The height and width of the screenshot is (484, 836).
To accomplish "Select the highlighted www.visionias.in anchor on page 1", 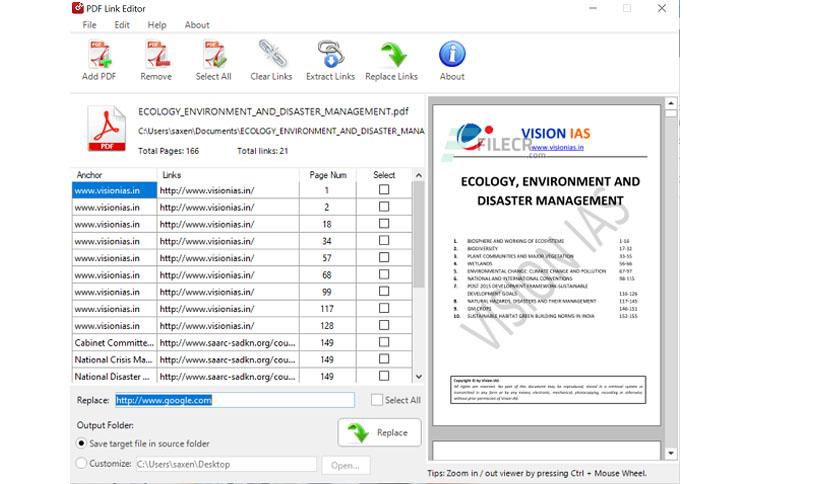I will 114,190.
